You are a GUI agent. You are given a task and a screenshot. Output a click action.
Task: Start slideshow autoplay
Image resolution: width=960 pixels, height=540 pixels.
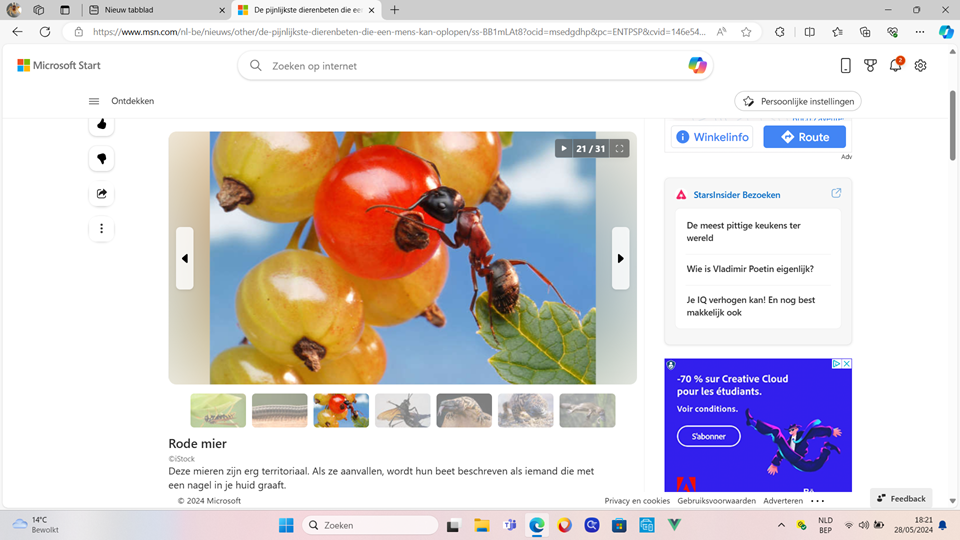(564, 149)
